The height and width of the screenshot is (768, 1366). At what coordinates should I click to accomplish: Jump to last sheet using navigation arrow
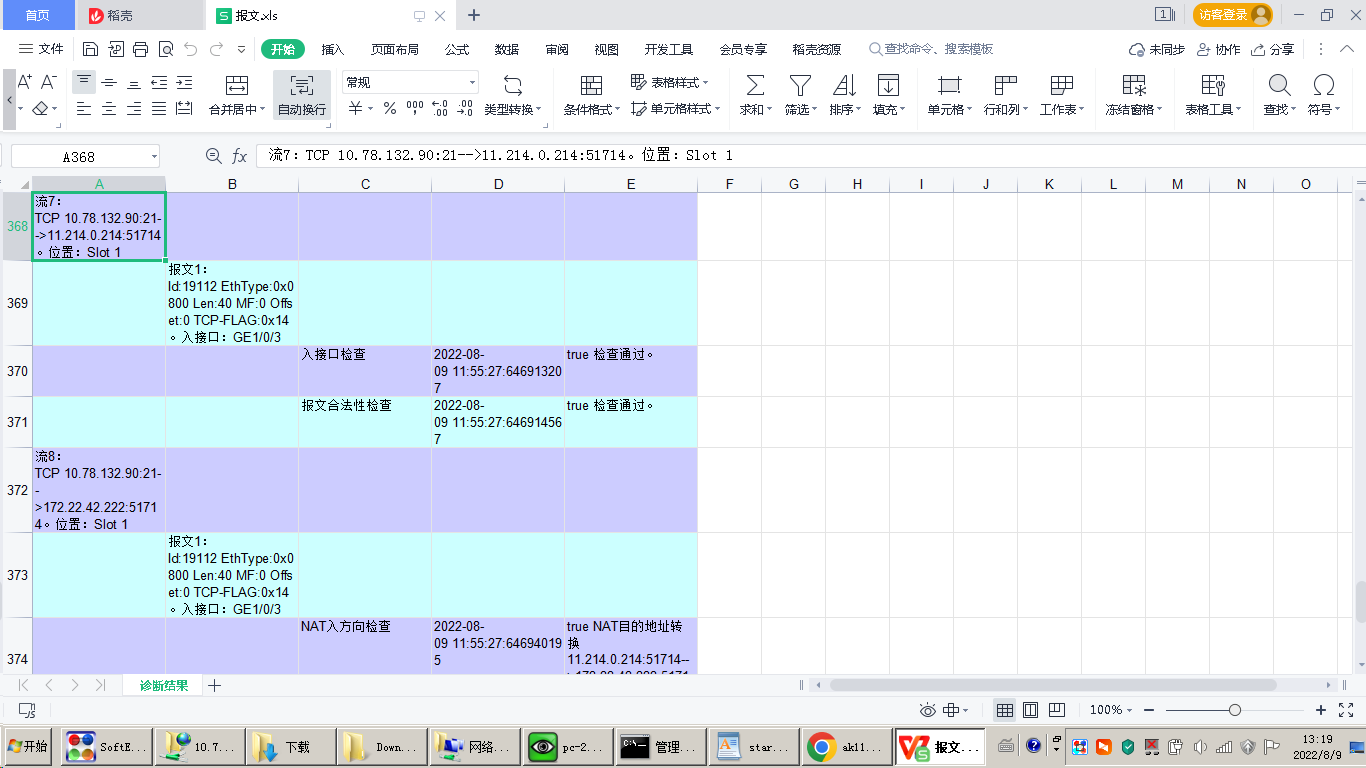(100, 685)
